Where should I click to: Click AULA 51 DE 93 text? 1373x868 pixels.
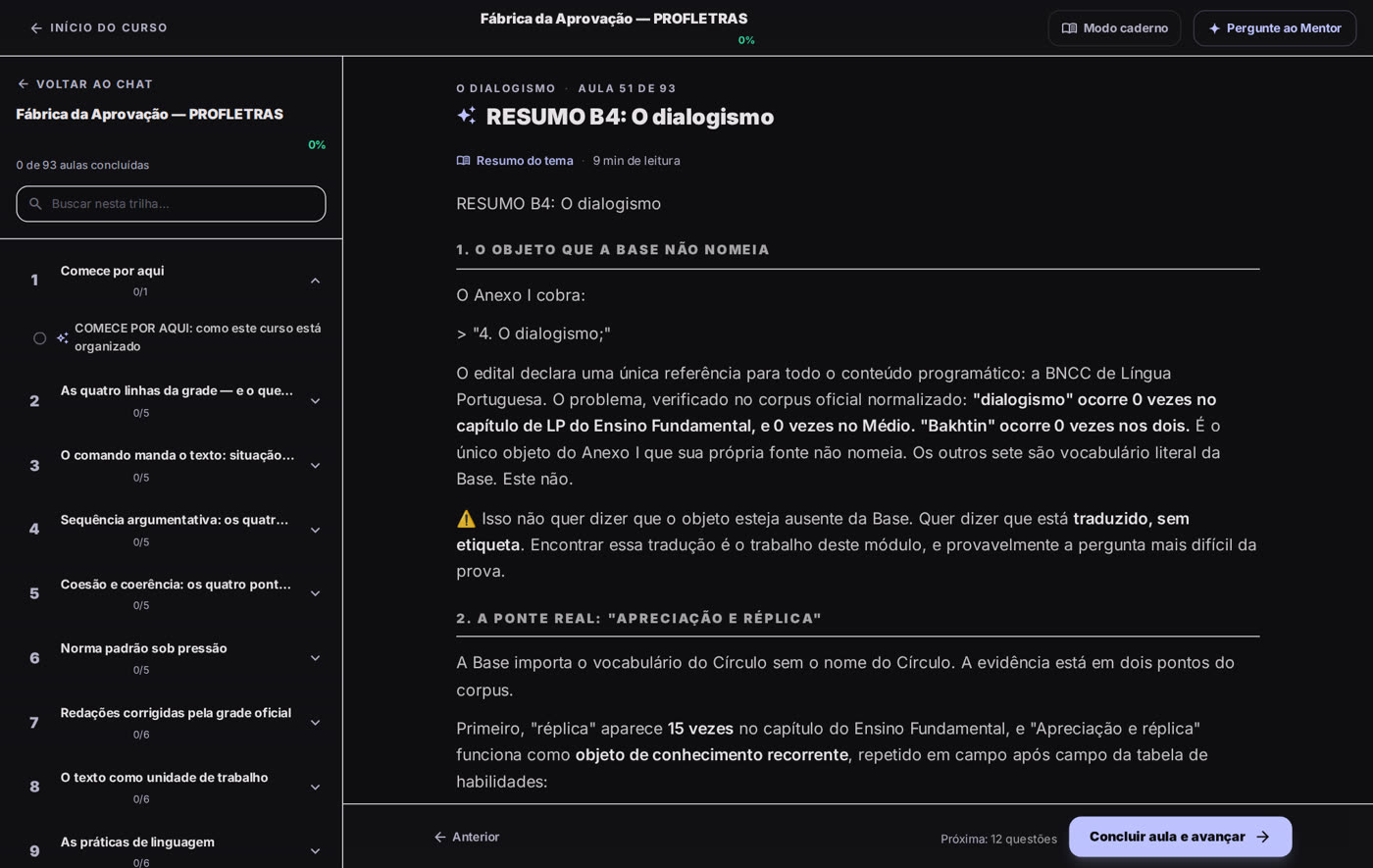click(627, 88)
